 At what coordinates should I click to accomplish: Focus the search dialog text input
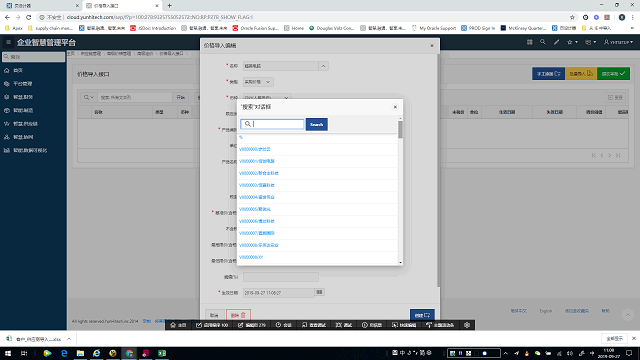point(272,124)
